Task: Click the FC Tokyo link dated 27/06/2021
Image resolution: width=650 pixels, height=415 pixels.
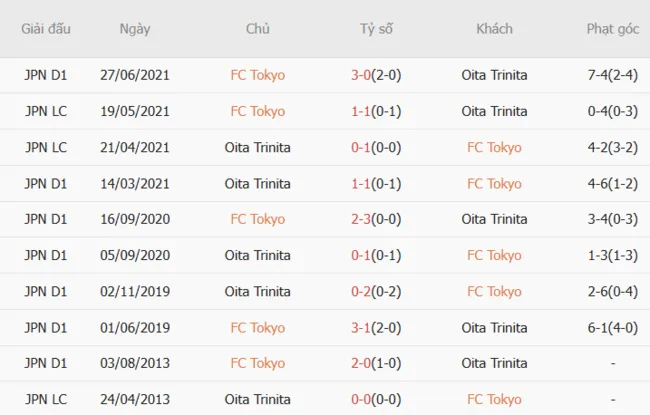Action: [257, 75]
